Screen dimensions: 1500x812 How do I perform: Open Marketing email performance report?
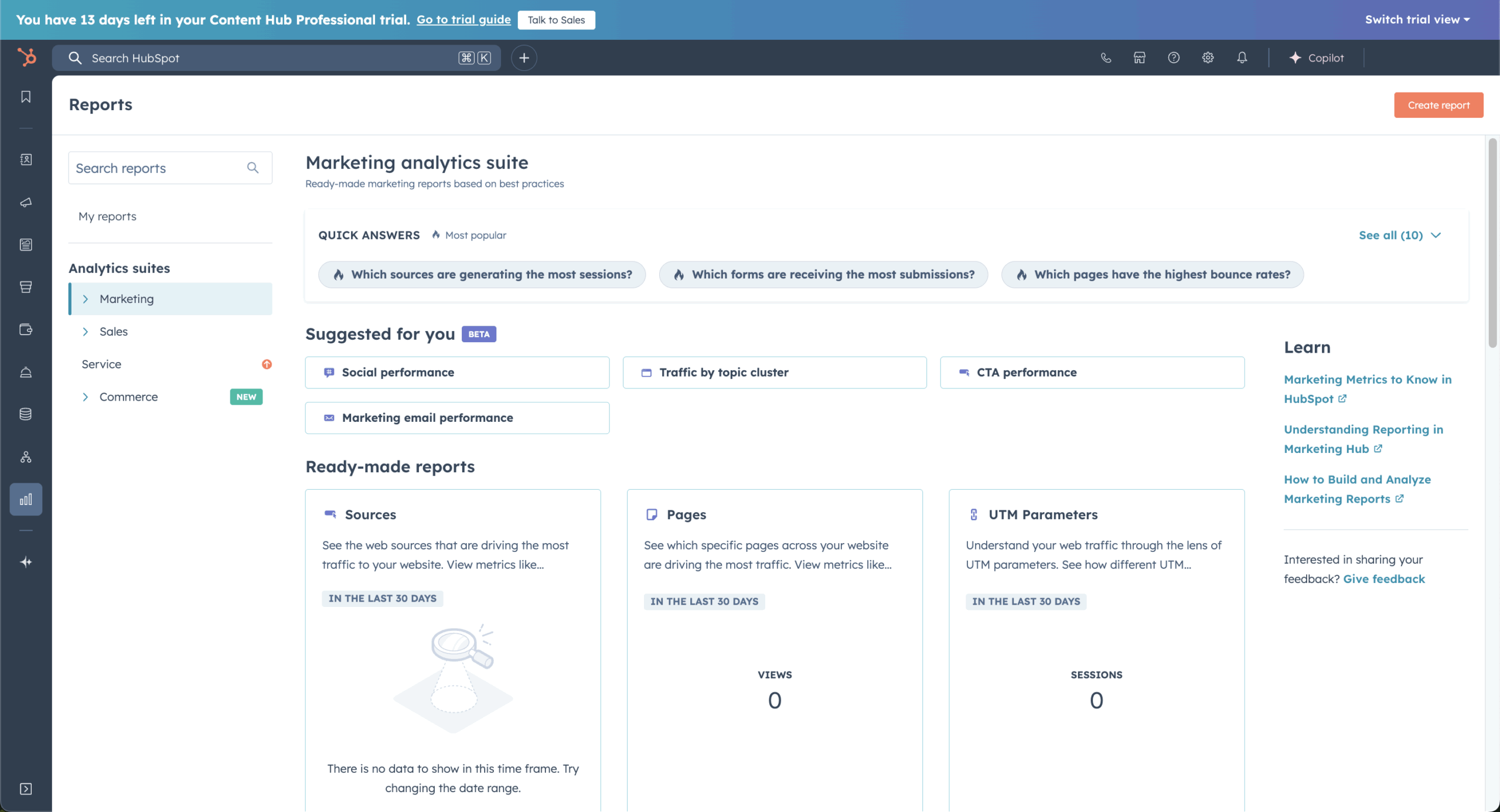pyautogui.click(x=457, y=418)
